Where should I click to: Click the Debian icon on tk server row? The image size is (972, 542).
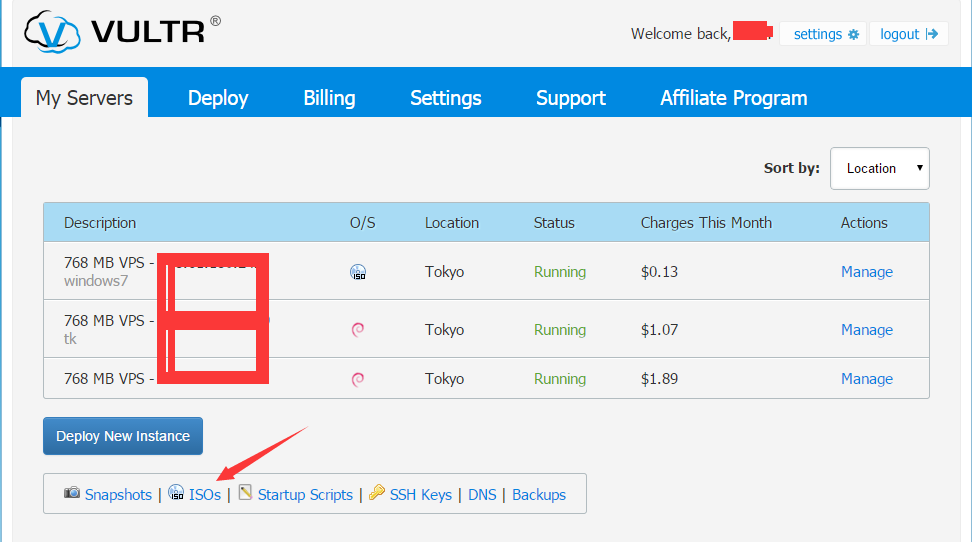coord(358,330)
